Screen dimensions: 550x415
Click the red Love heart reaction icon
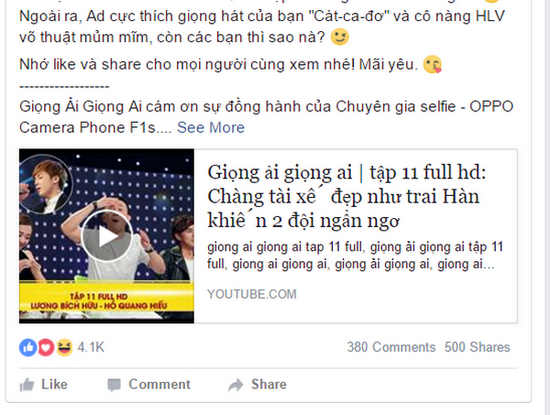[x=46, y=348]
